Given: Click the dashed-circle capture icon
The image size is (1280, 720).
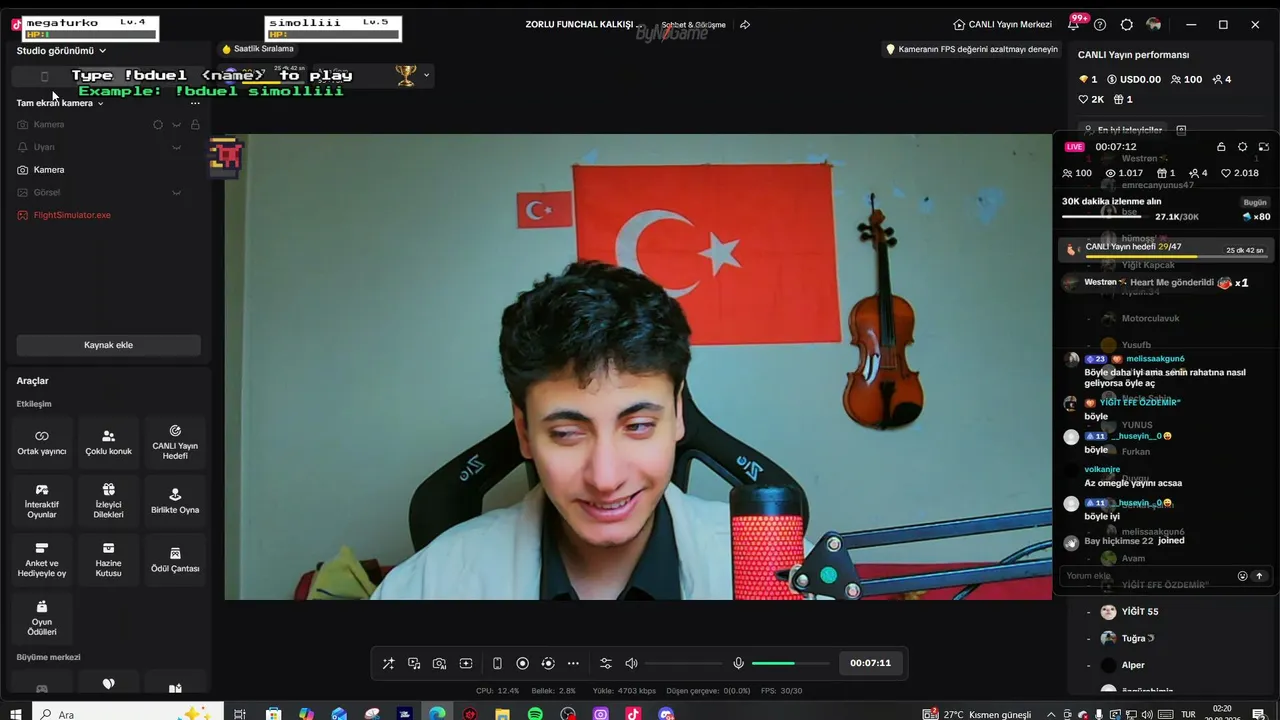Looking at the screenshot, I should click(x=548, y=663).
